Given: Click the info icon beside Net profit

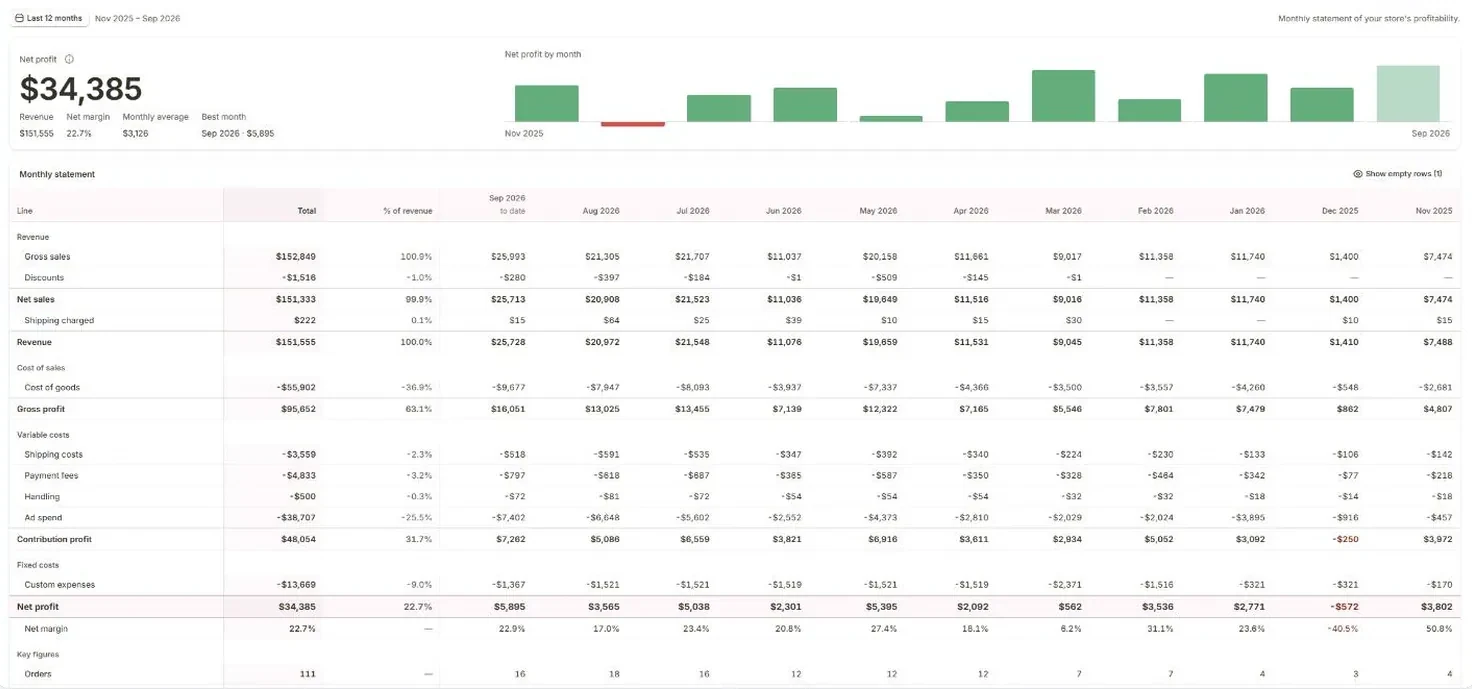Looking at the screenshot, I should [69, 59].
